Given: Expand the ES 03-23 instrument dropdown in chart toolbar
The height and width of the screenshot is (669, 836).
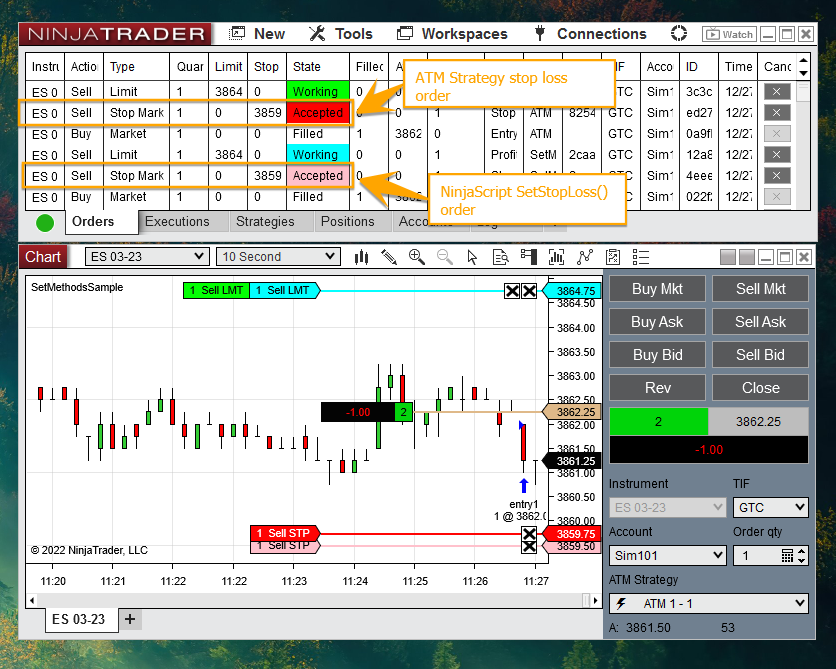Looking at the screenshot, I should [x=146, y=256].
